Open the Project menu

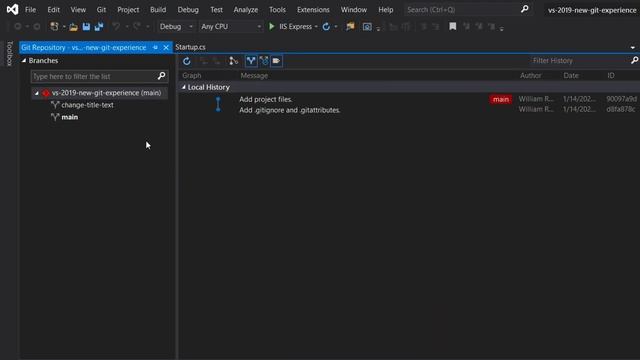coord(128,9)
